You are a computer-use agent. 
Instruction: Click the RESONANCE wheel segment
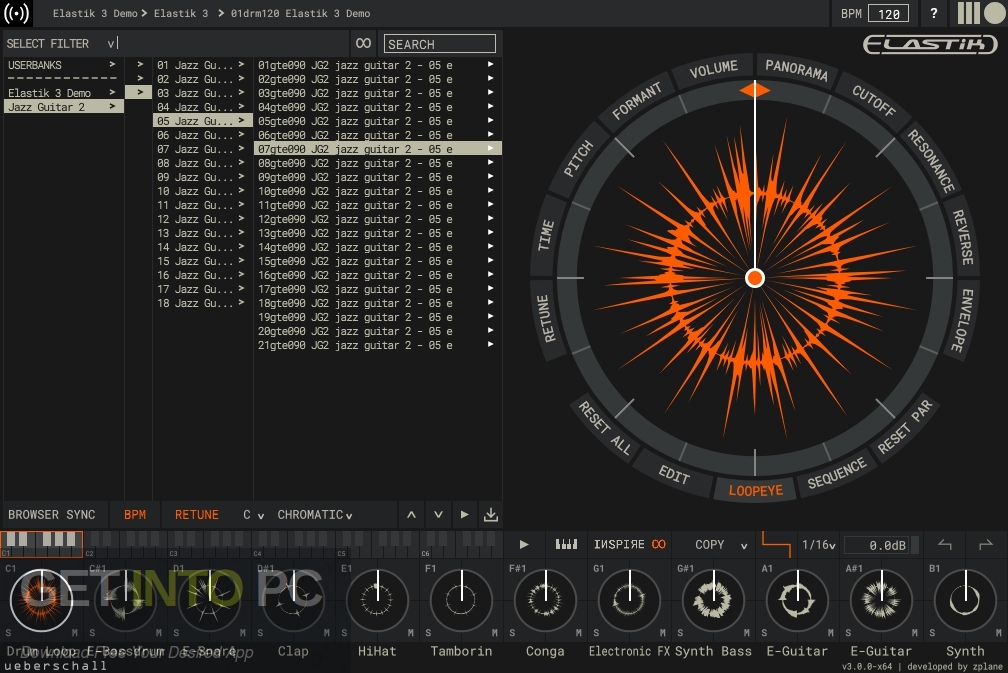(x=931, y=161)
